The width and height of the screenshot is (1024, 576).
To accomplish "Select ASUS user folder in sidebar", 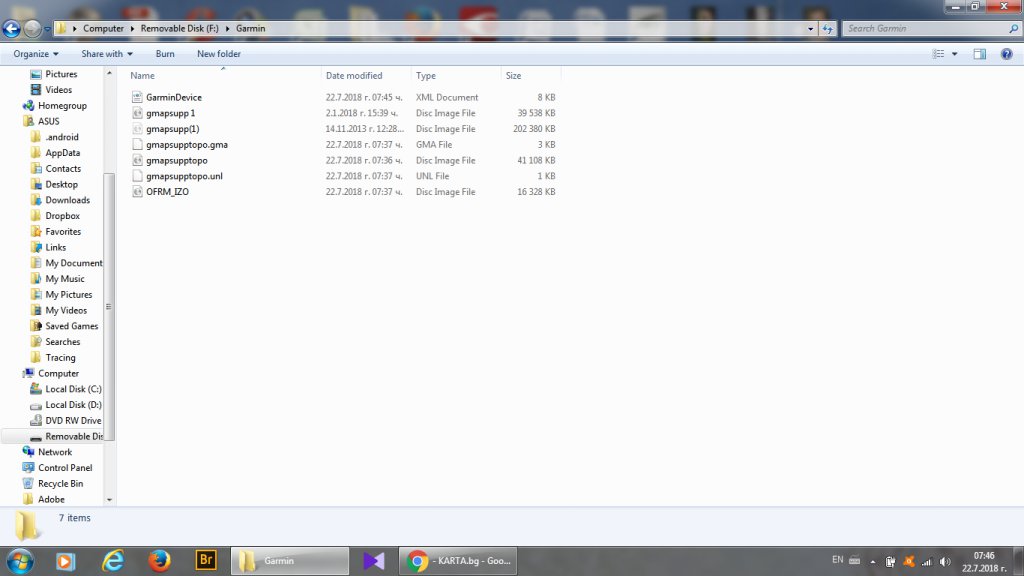I will click(48, 121).
